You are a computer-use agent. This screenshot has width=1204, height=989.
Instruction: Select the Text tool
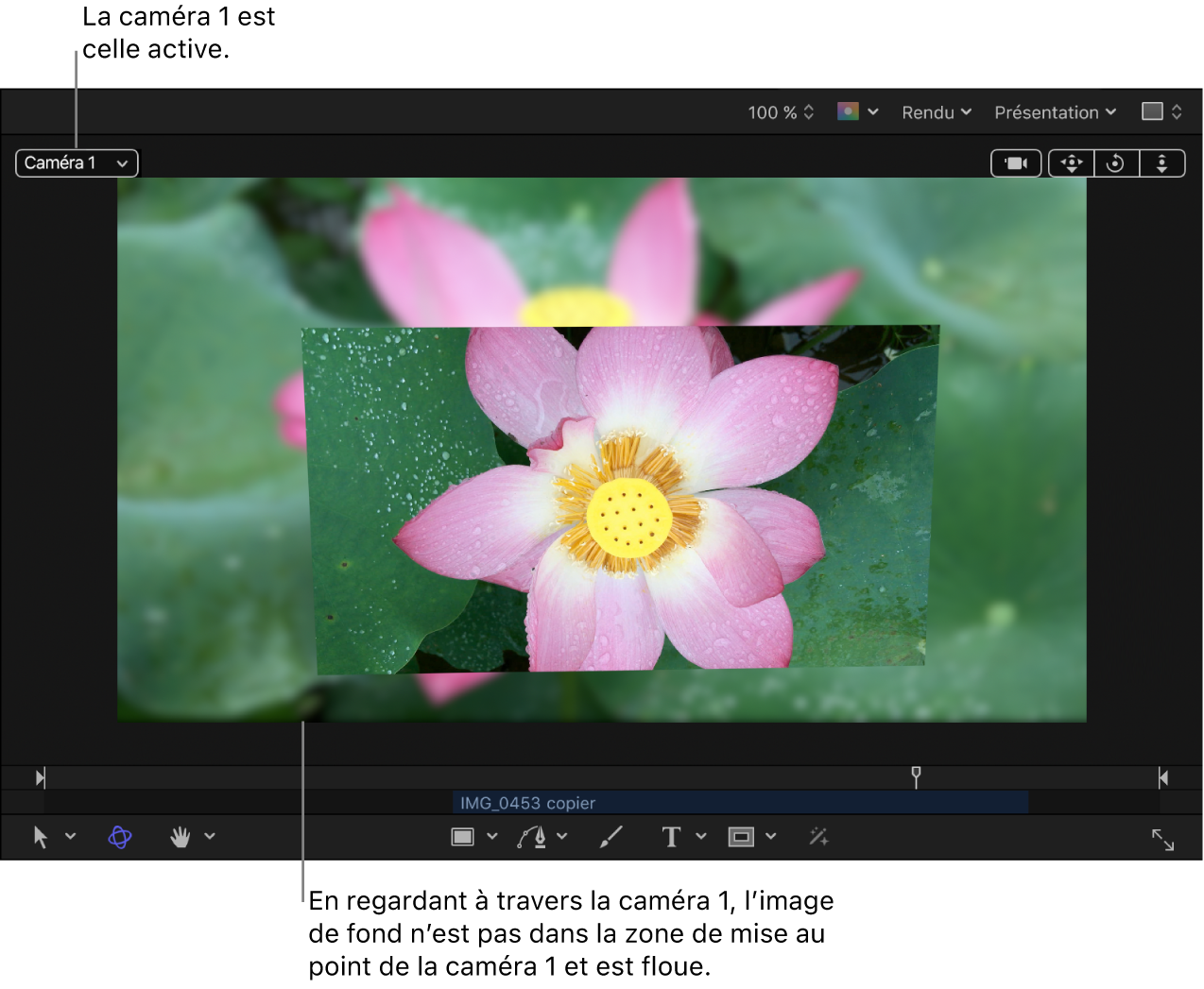[671, 837]
